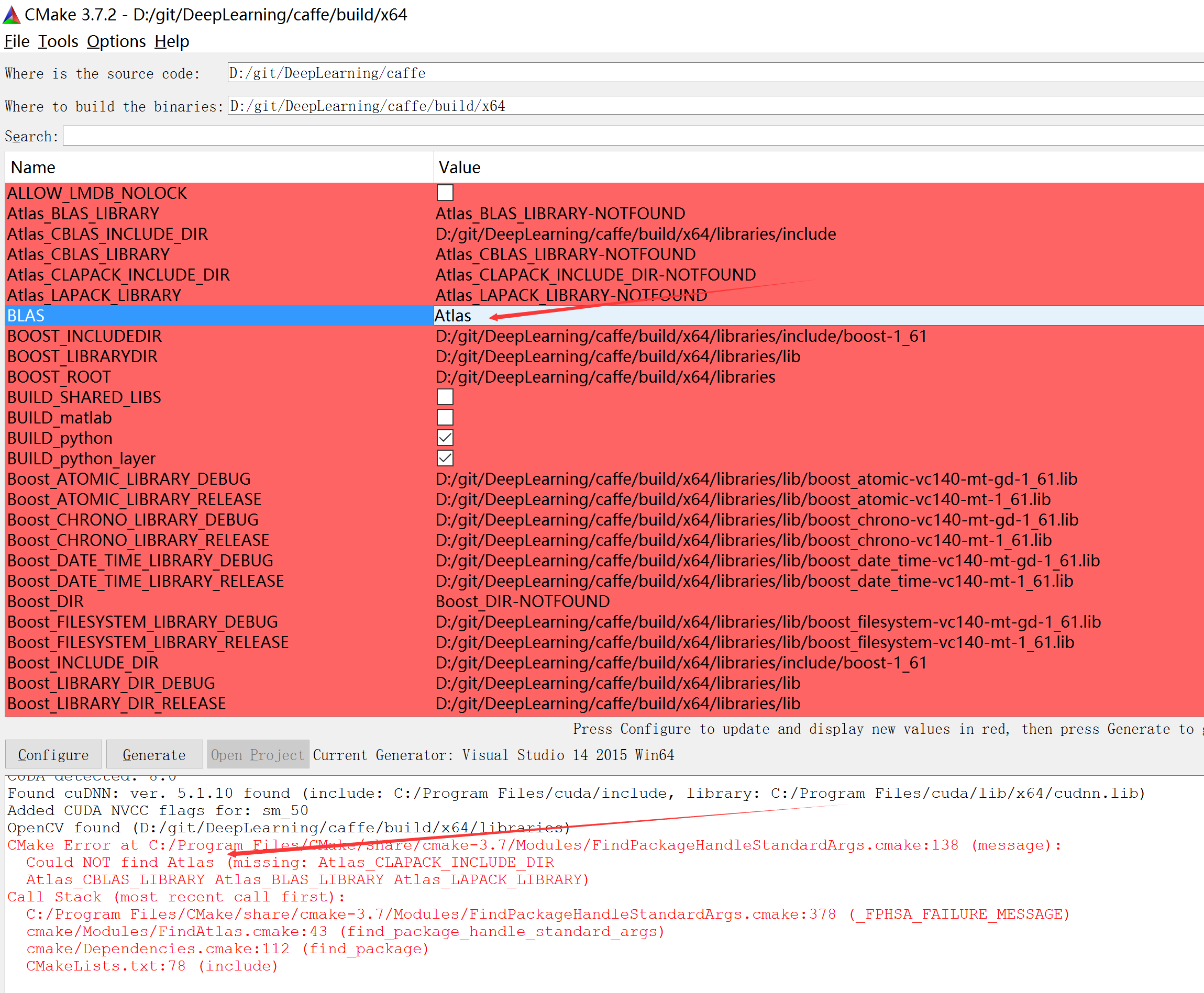Viewport: 1204px width, 993px height.
Task: Edit the BOOST_ROOT value path
Action: (x=819, y=377)
